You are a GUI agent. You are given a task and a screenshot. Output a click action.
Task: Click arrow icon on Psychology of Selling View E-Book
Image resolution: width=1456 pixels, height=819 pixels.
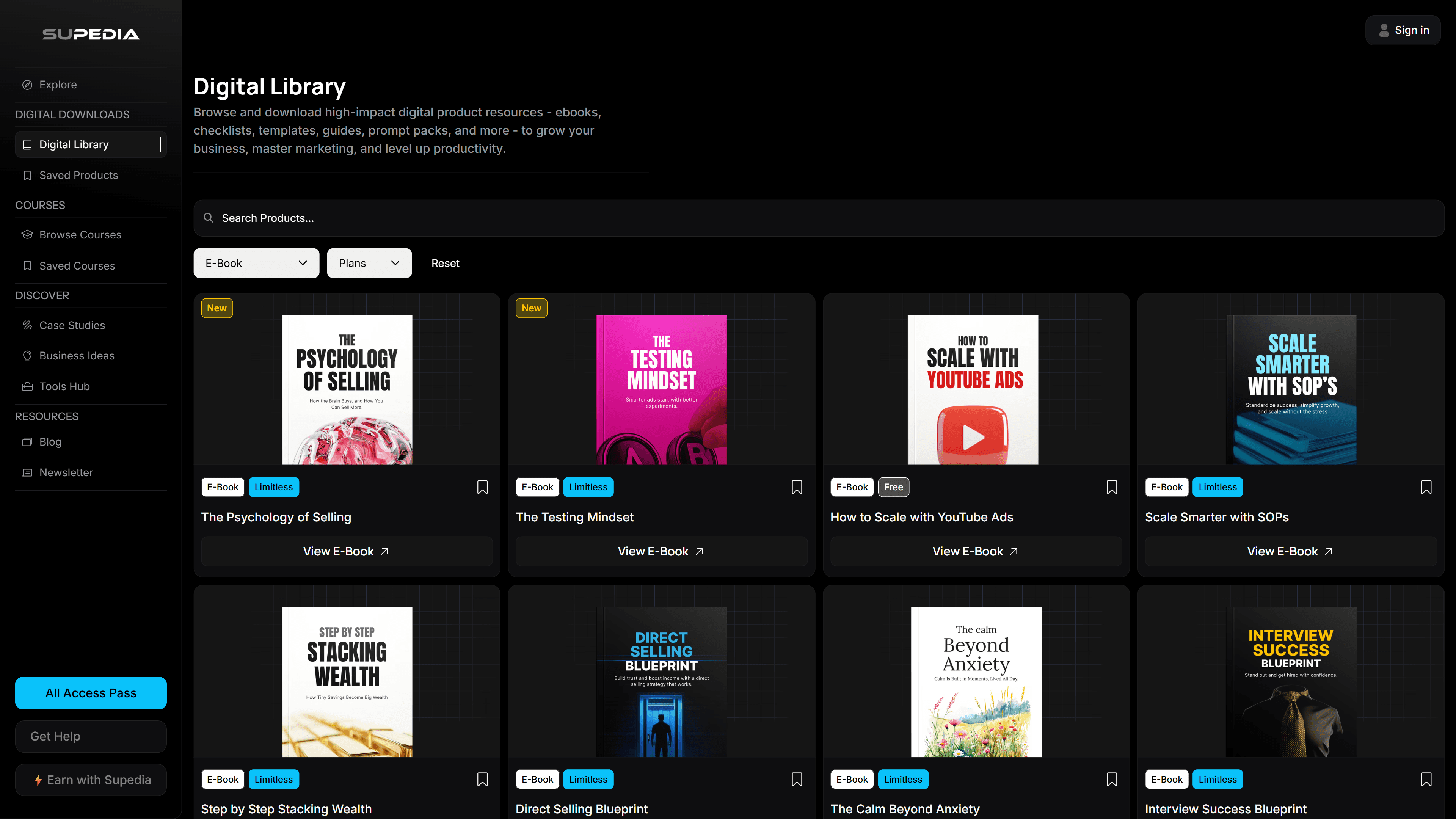(x=384, y=551)
